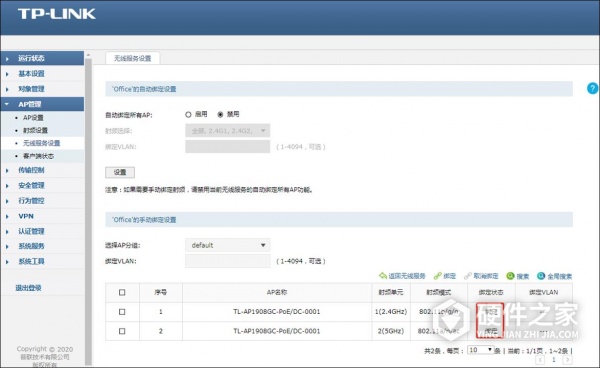Click the TP-LINK logo
Viewport: 600px width, 368px height.
point(57,14)
